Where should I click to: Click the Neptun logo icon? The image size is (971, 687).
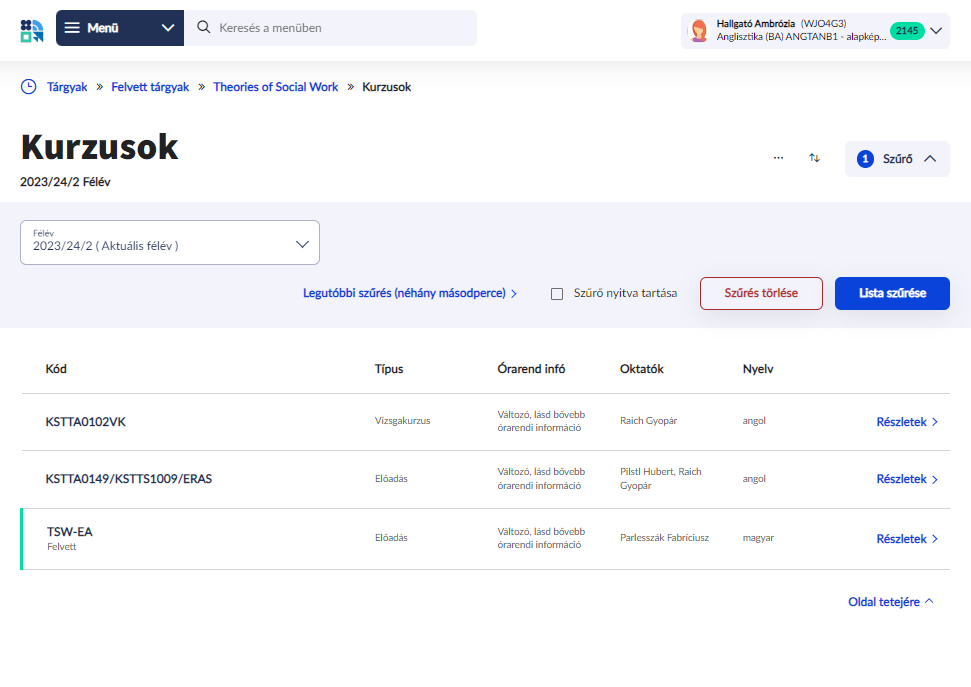pyautogui.click(x=31, y=29)
